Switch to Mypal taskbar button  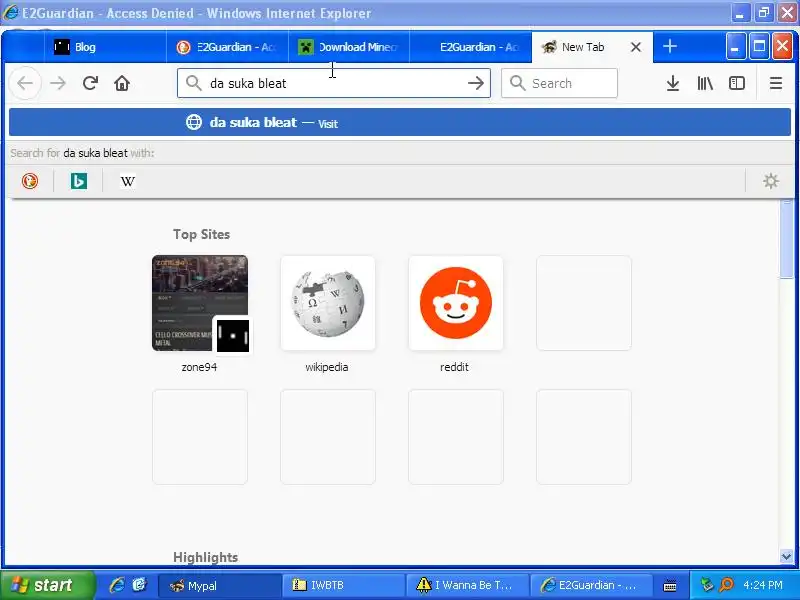(x=219, y=585)
